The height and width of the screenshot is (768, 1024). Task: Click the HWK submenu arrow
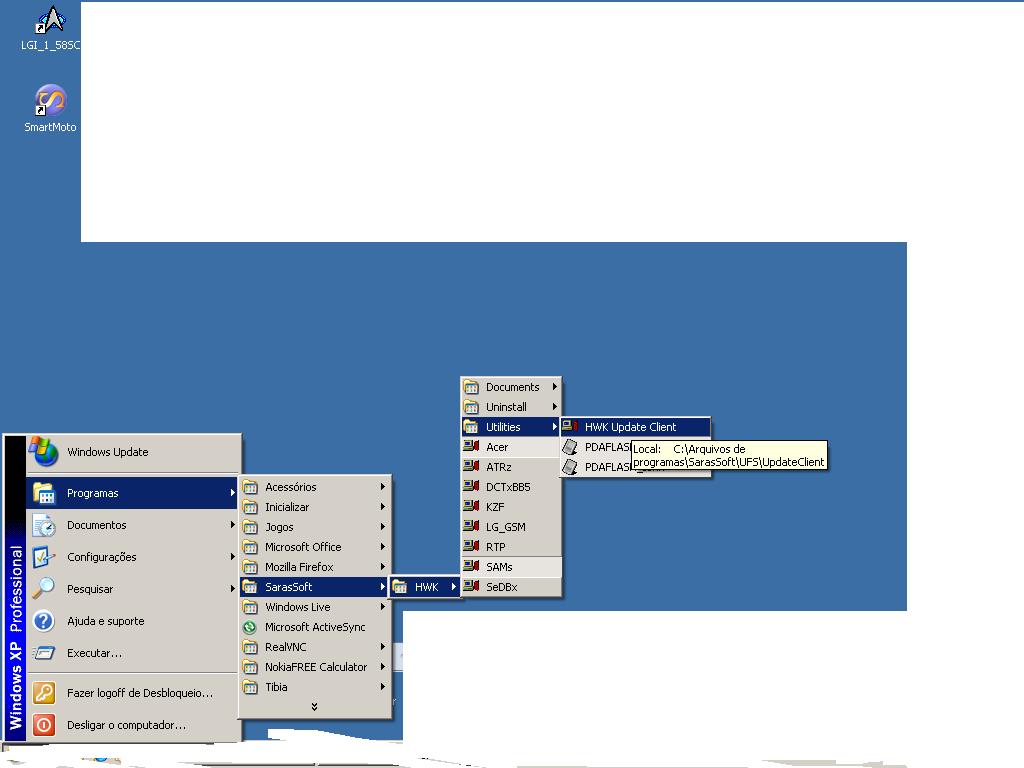[453, 586]
